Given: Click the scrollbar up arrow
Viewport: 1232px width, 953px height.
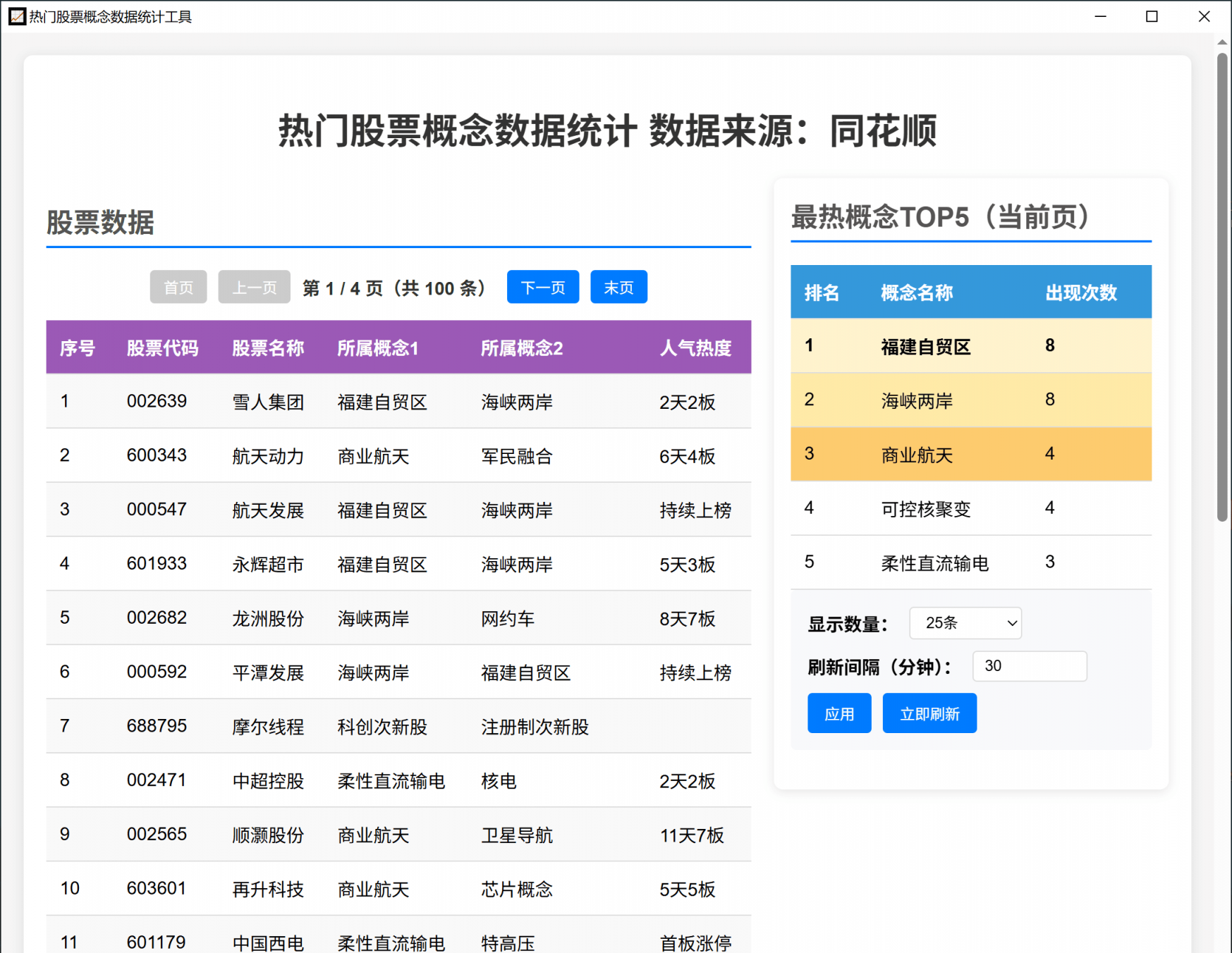Looking at the screenshot, I should click(x=1222, y=42).
